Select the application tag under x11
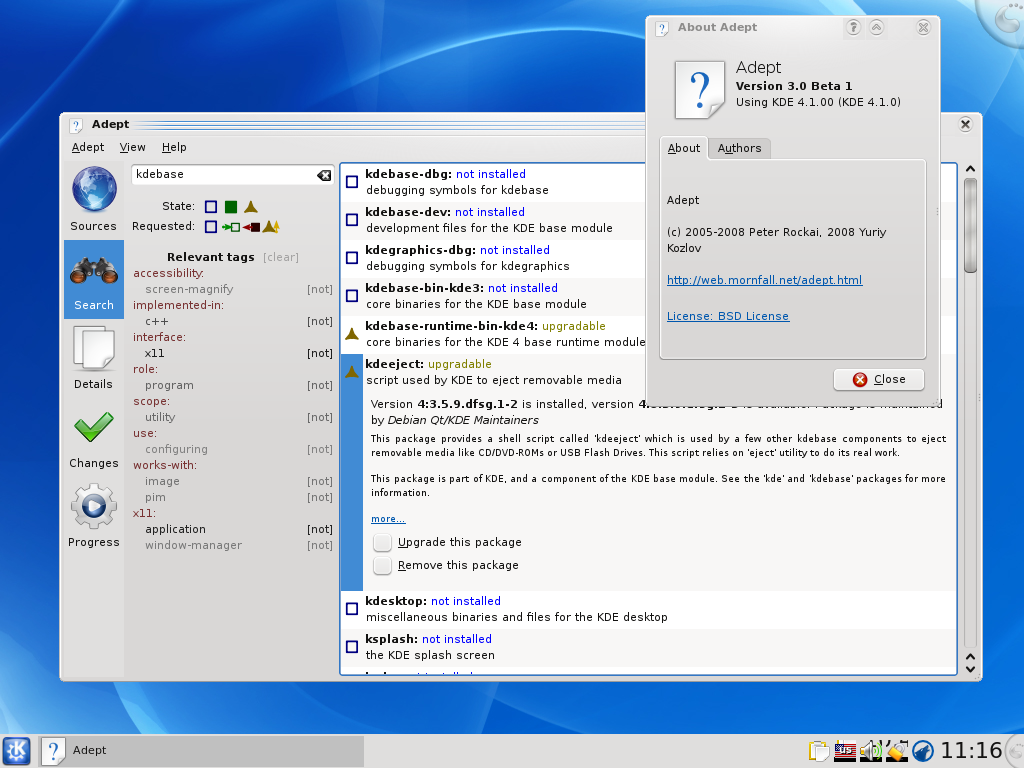Image resolution: width=1024 pixels, height=768 pixels. point(175,530)
